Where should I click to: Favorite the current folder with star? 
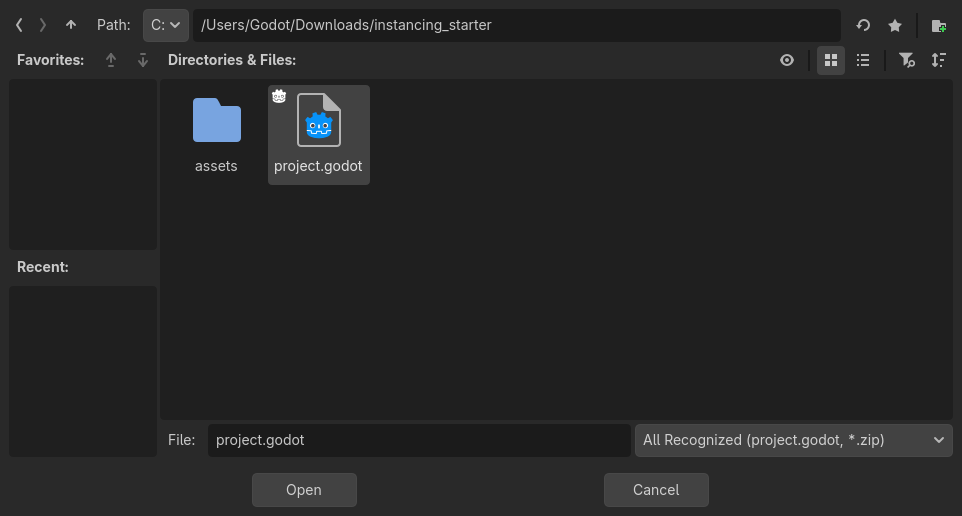click(x=895, y=25)
